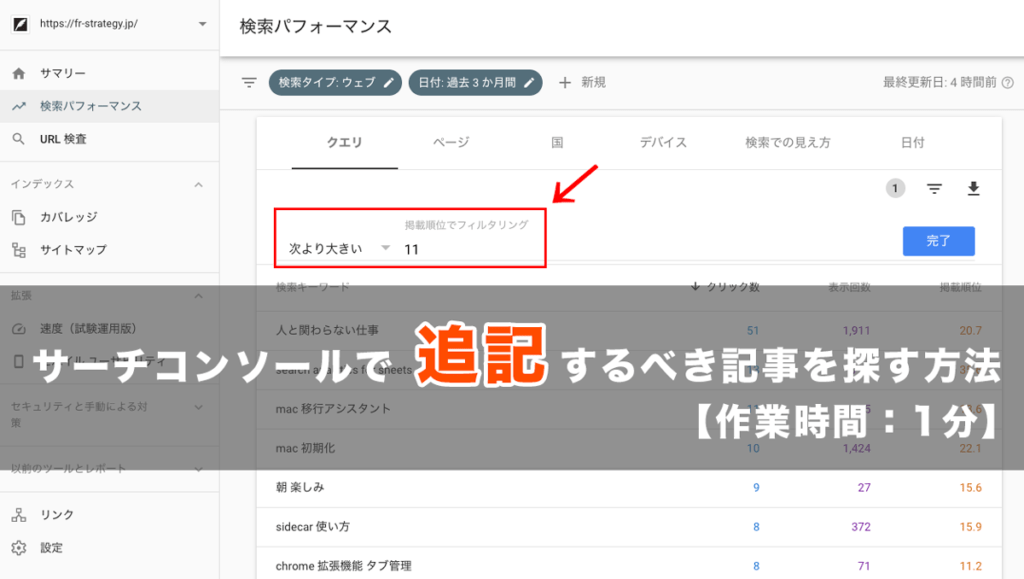Click the table filter rows icon
Screen dimensions: 1024x579
point(935,189)
